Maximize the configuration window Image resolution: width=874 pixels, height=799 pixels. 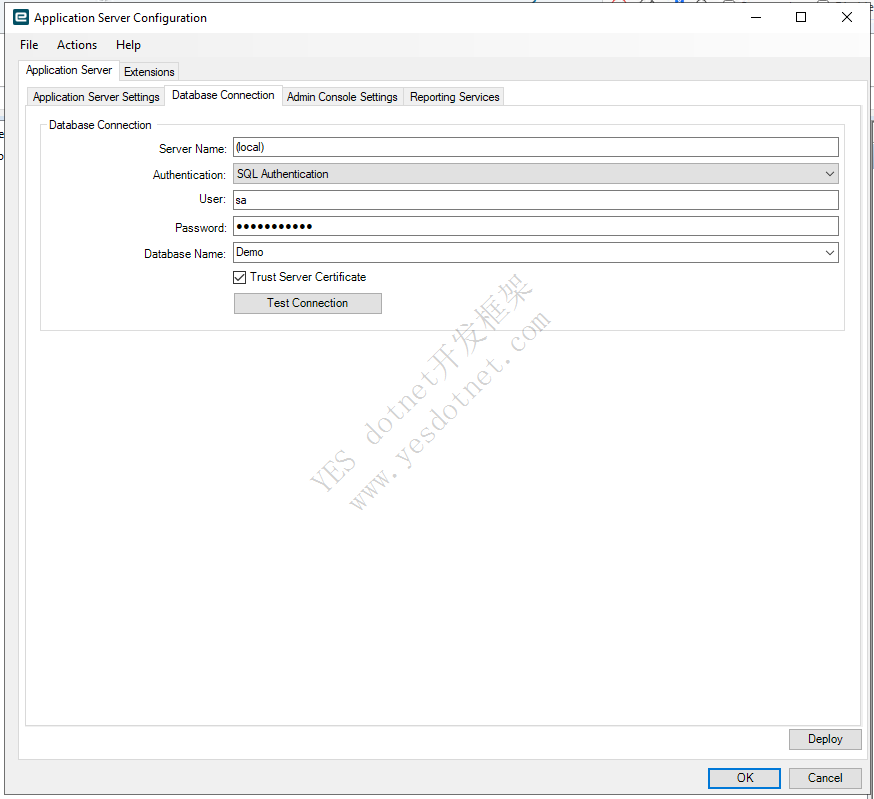pyautogui.click(x=801, y=18)
